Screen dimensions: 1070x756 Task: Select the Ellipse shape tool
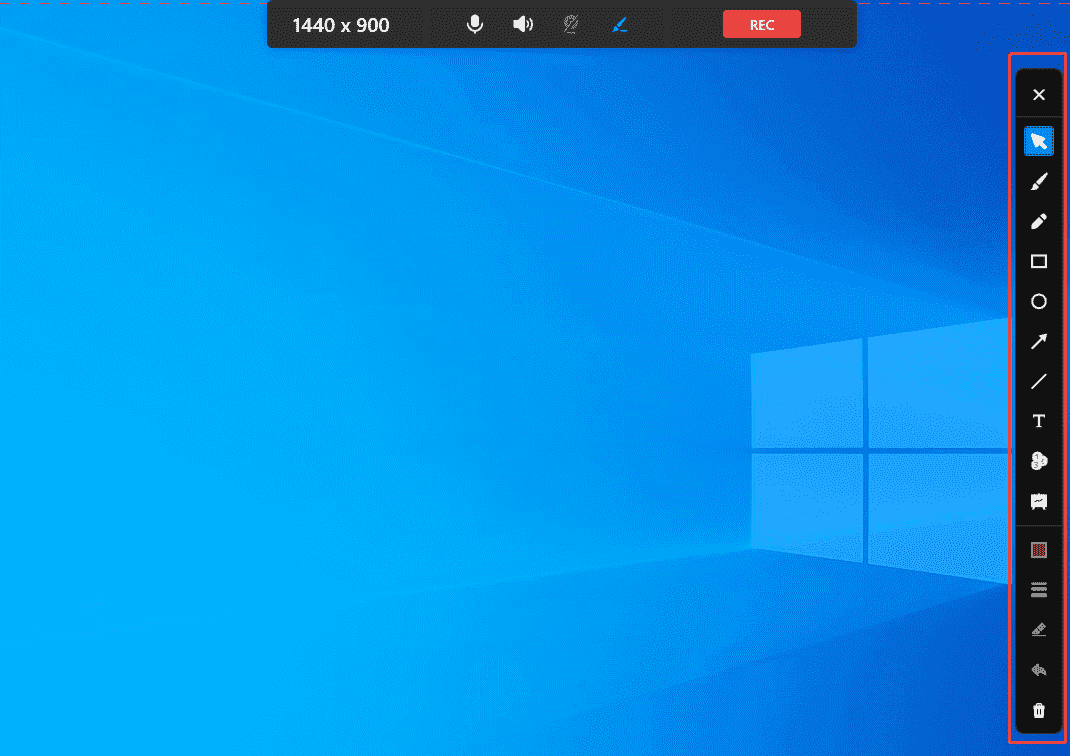click(1038, 301)
